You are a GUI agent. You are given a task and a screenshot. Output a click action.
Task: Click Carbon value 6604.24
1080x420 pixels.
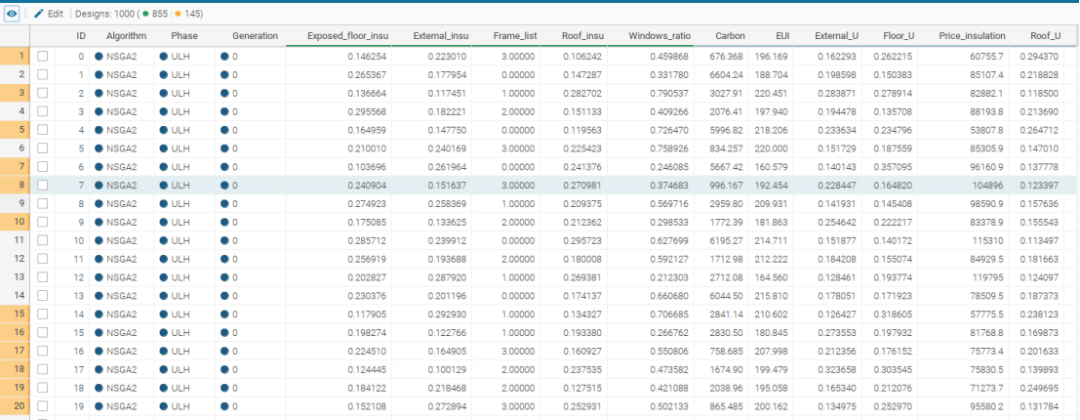[726, 74]
